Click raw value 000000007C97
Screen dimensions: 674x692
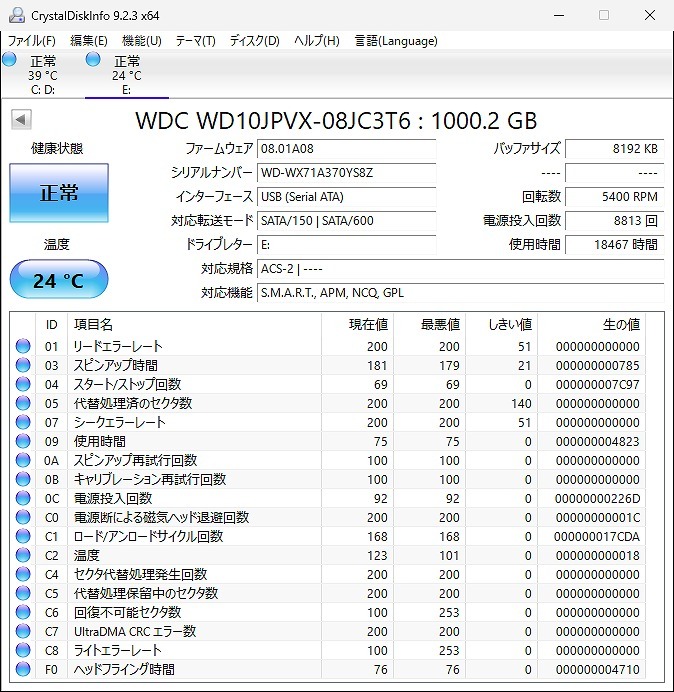click(x=597, y=384)
